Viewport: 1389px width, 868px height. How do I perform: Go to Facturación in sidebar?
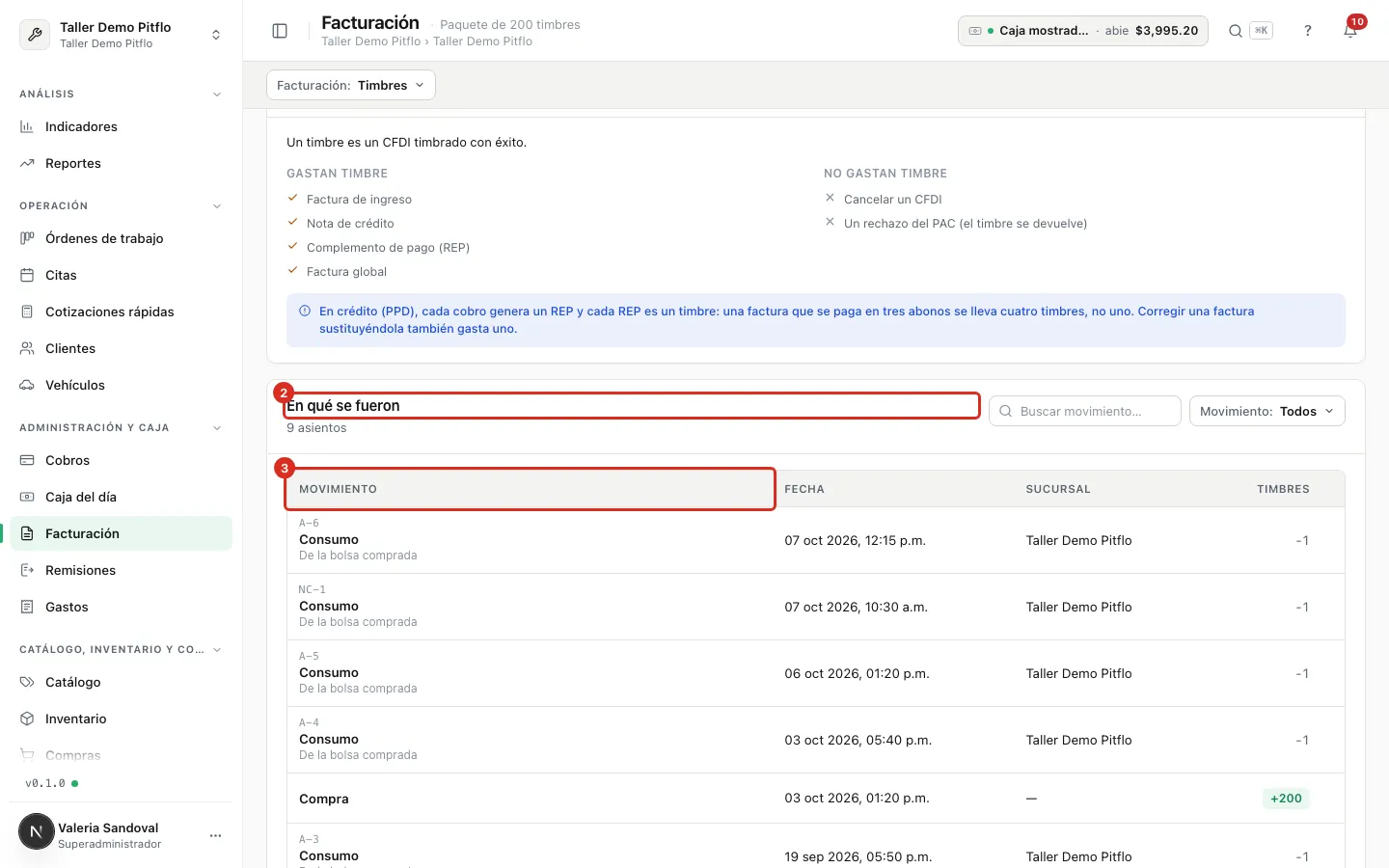(122, 533)
